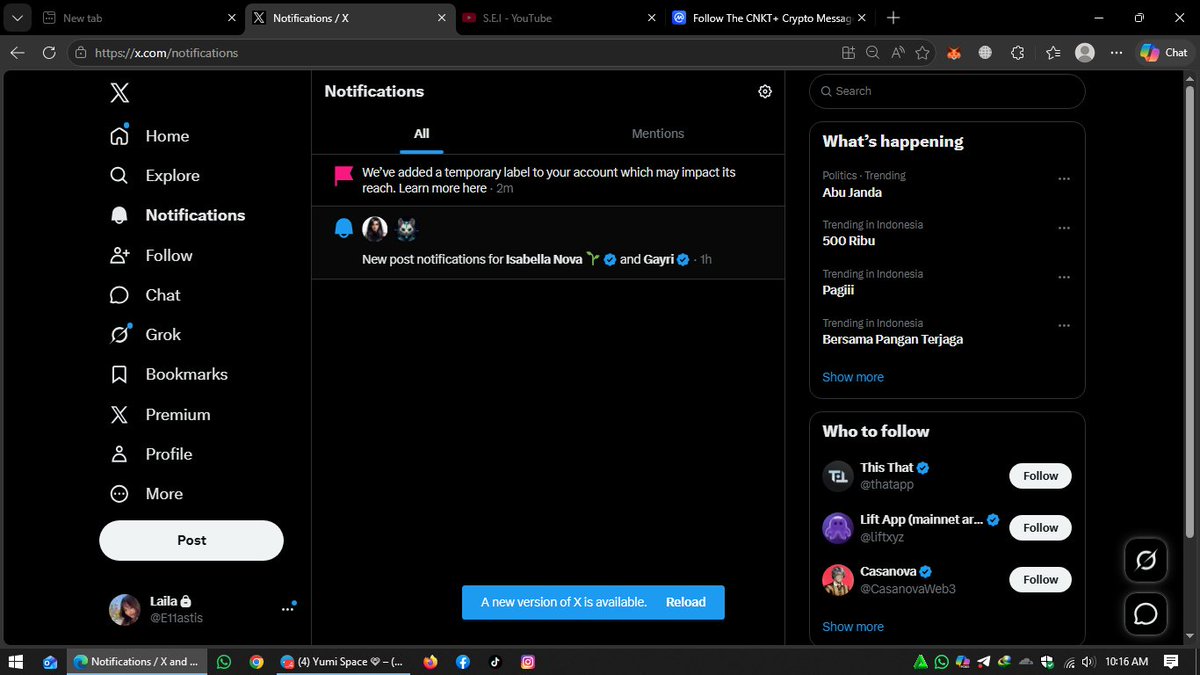
Task: Open Isabella Nova name link
Action: 544,259
